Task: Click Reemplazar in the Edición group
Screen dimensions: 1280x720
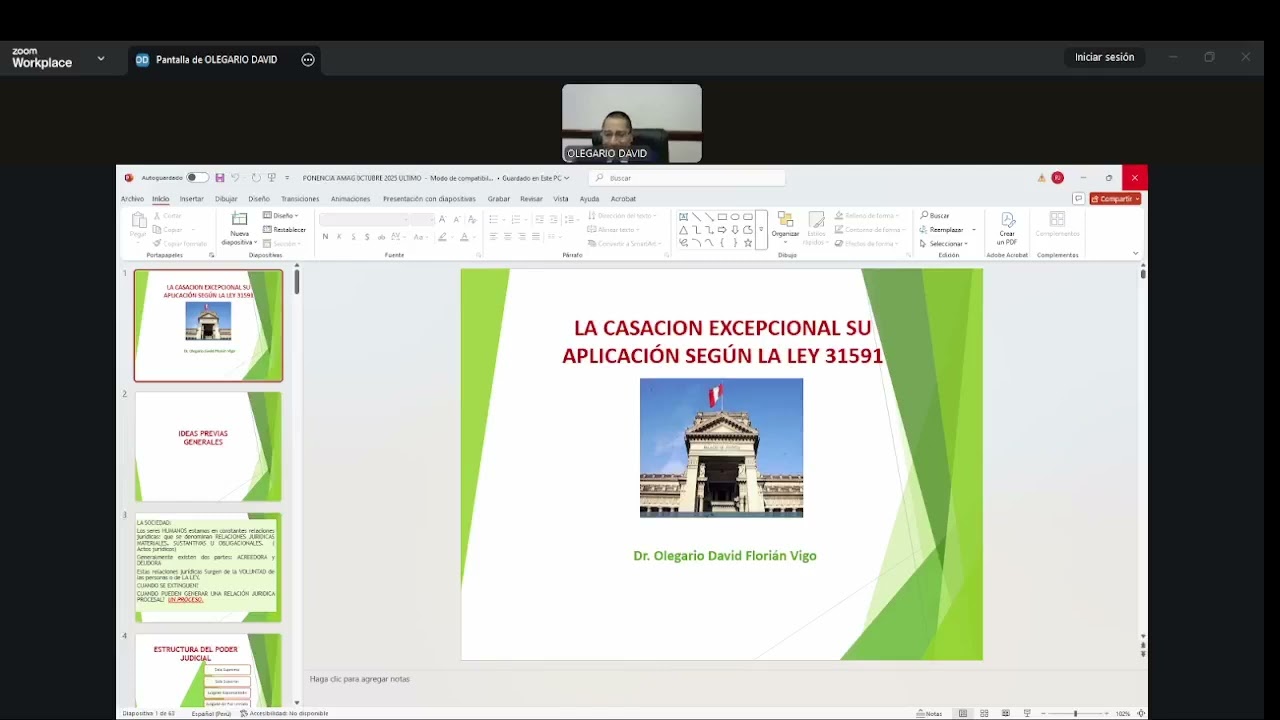Action: [x=942, y=230]
